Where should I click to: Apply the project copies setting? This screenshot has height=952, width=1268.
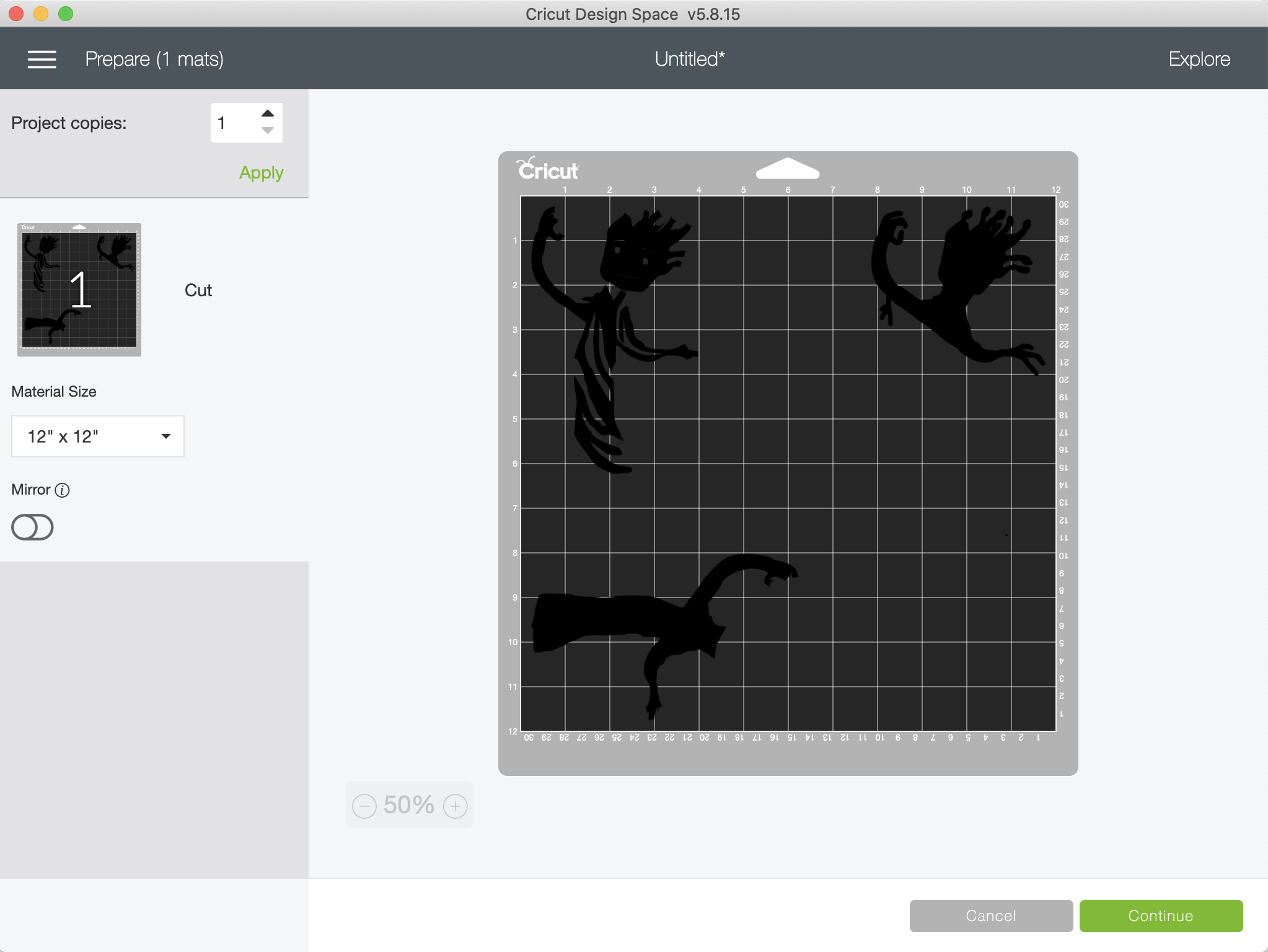point(262,172)
